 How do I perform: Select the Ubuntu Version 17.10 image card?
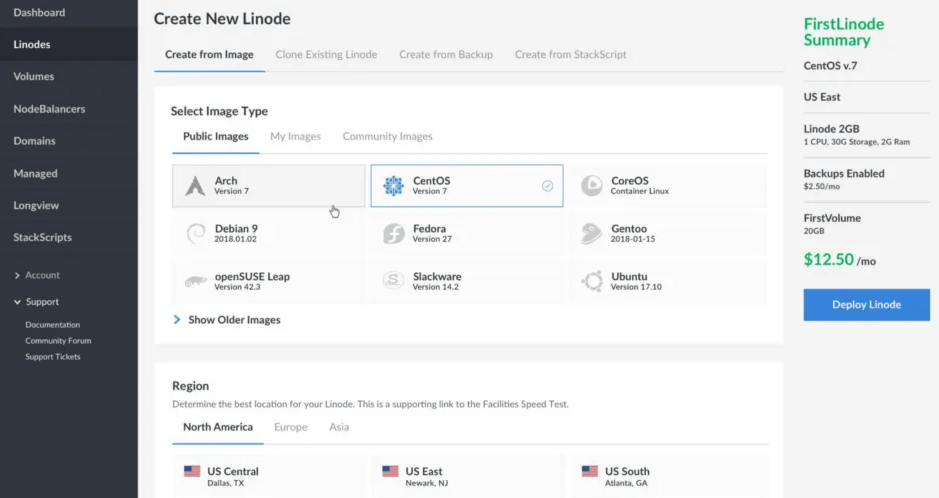pyautogui.click(x=668, y=281)
